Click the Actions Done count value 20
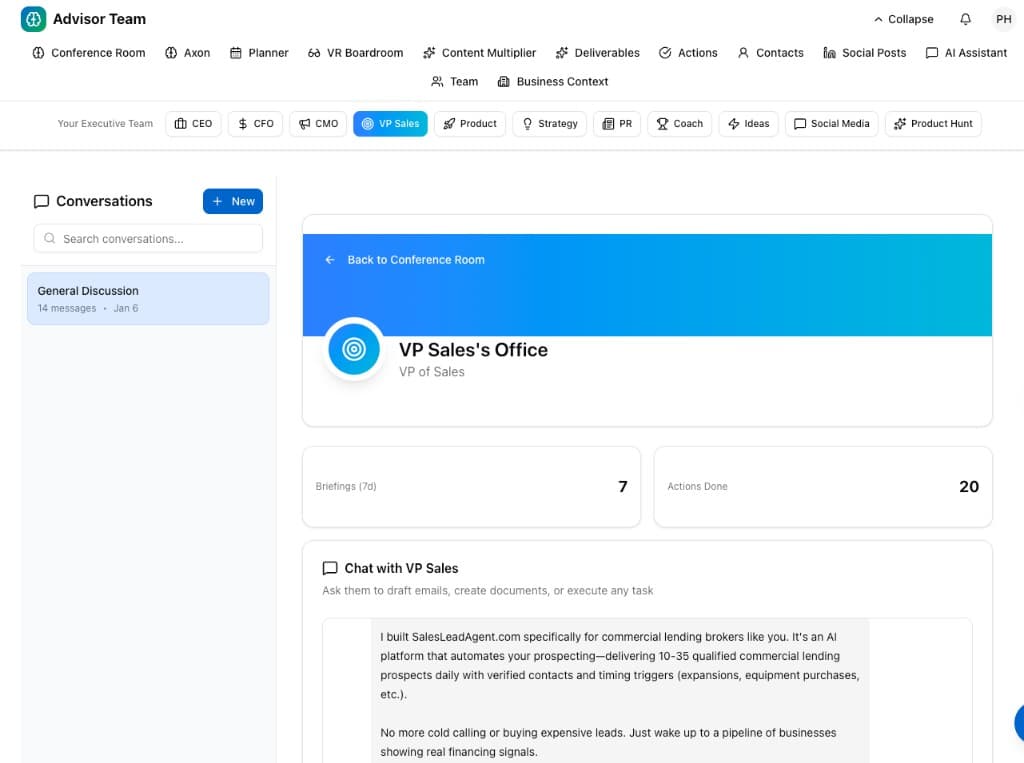This screenshot has width=1024, height=763. click(x=969, y=487)
